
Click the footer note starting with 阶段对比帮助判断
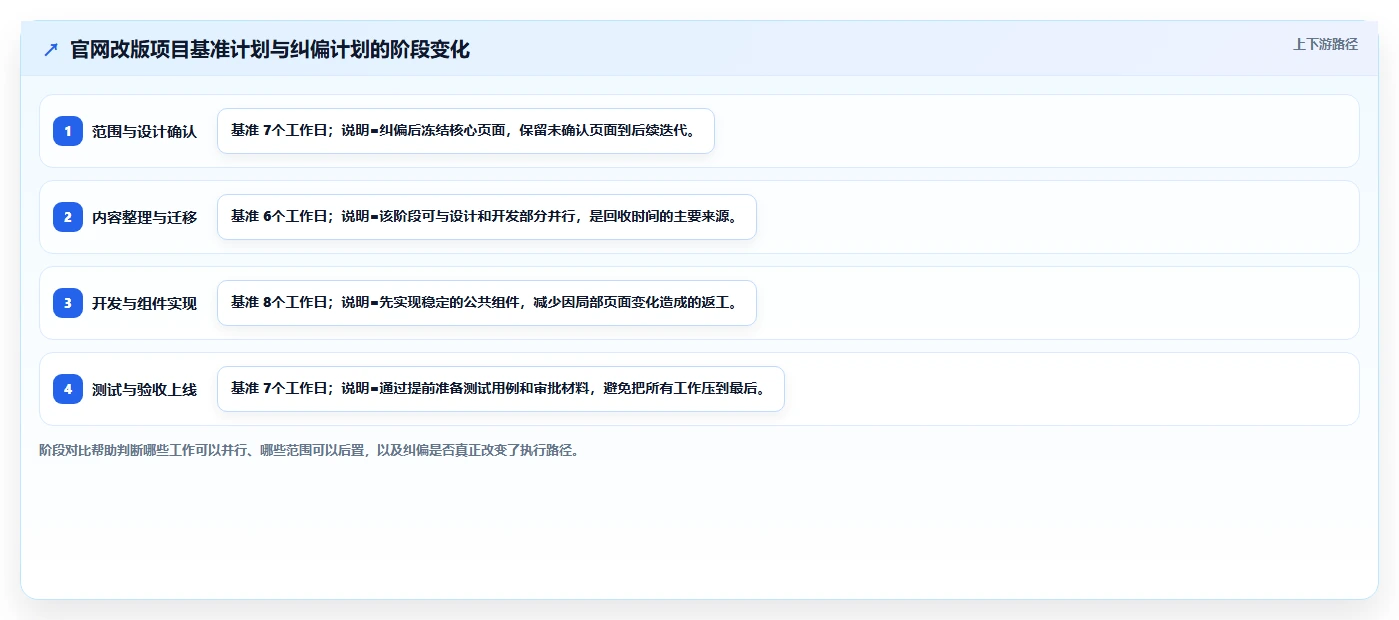coord(309,450)
